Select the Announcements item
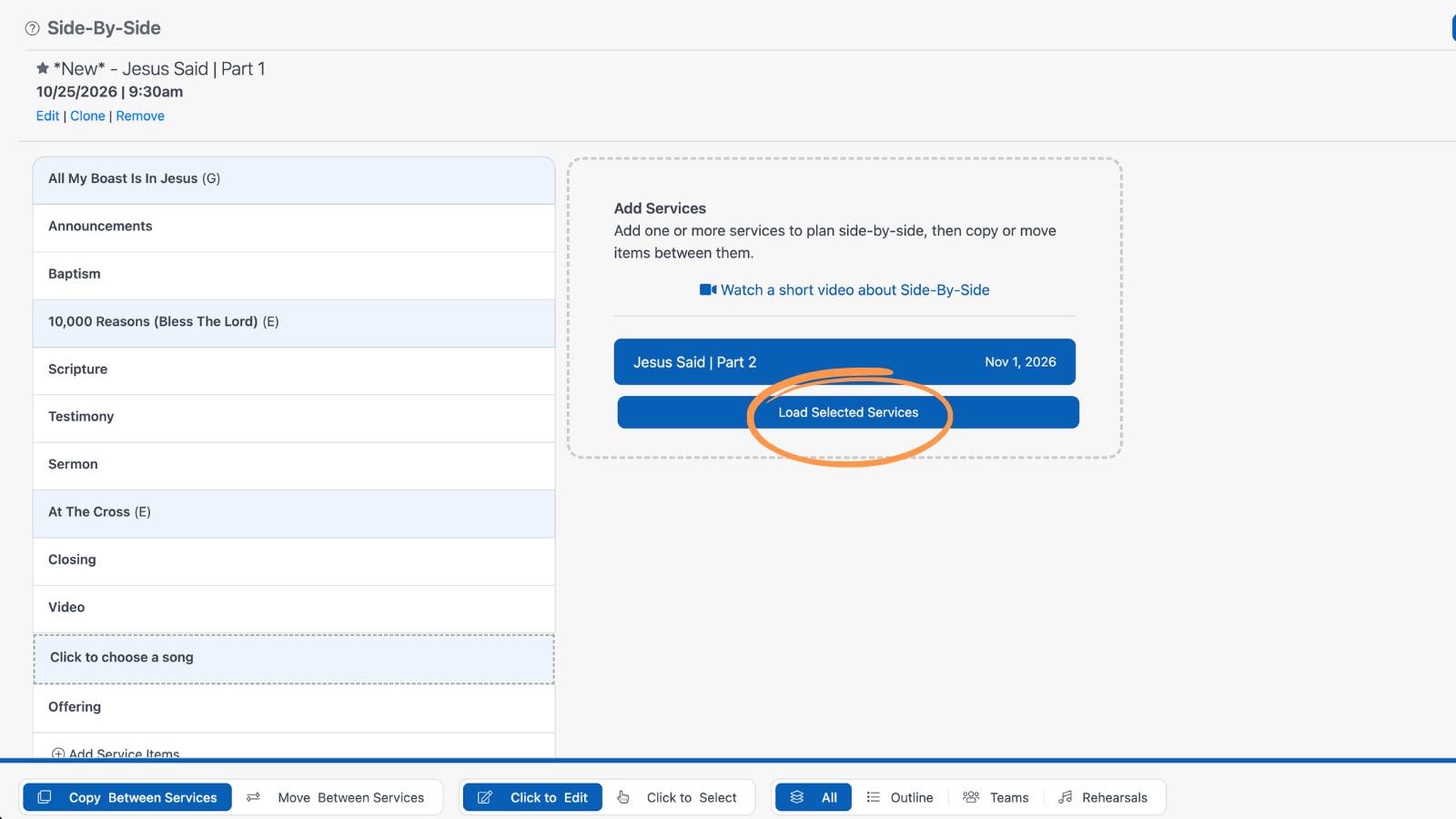 (294, 227)
